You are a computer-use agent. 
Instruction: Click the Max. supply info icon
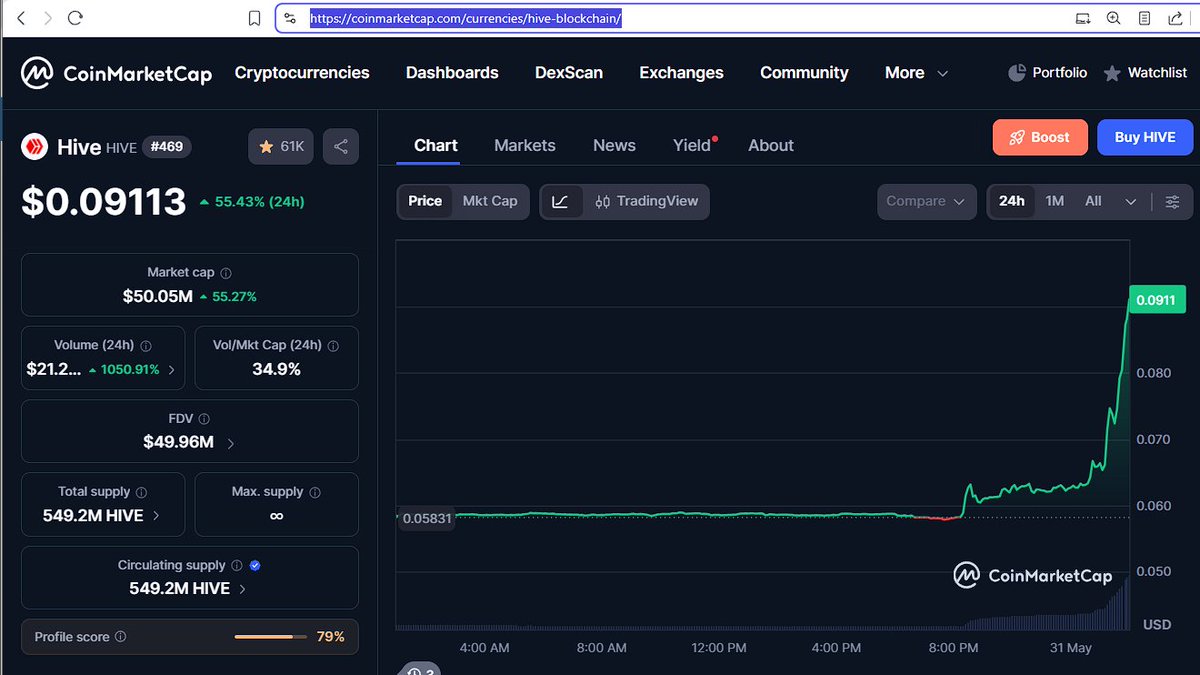click(x=315, y=493)
